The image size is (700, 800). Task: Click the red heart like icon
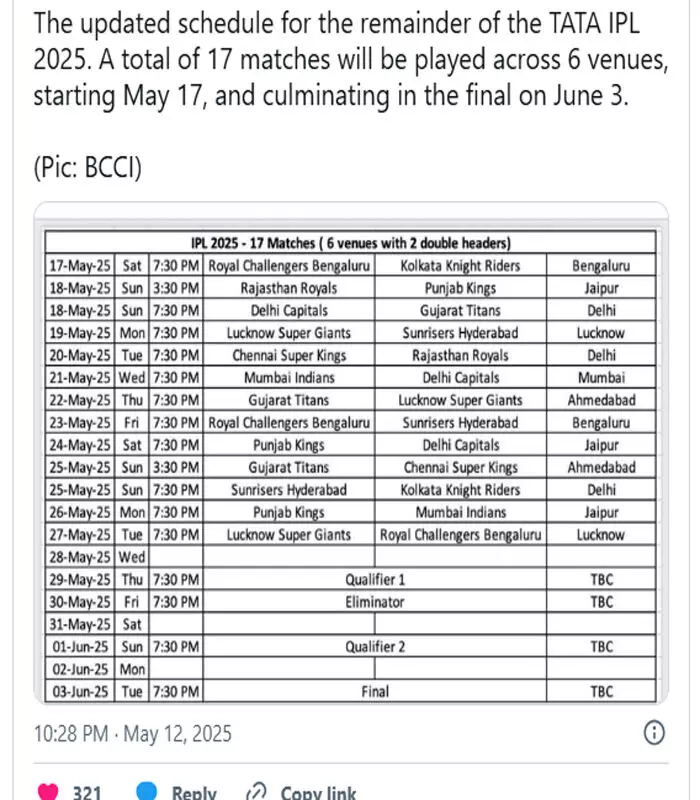click(x=48, y=792)
